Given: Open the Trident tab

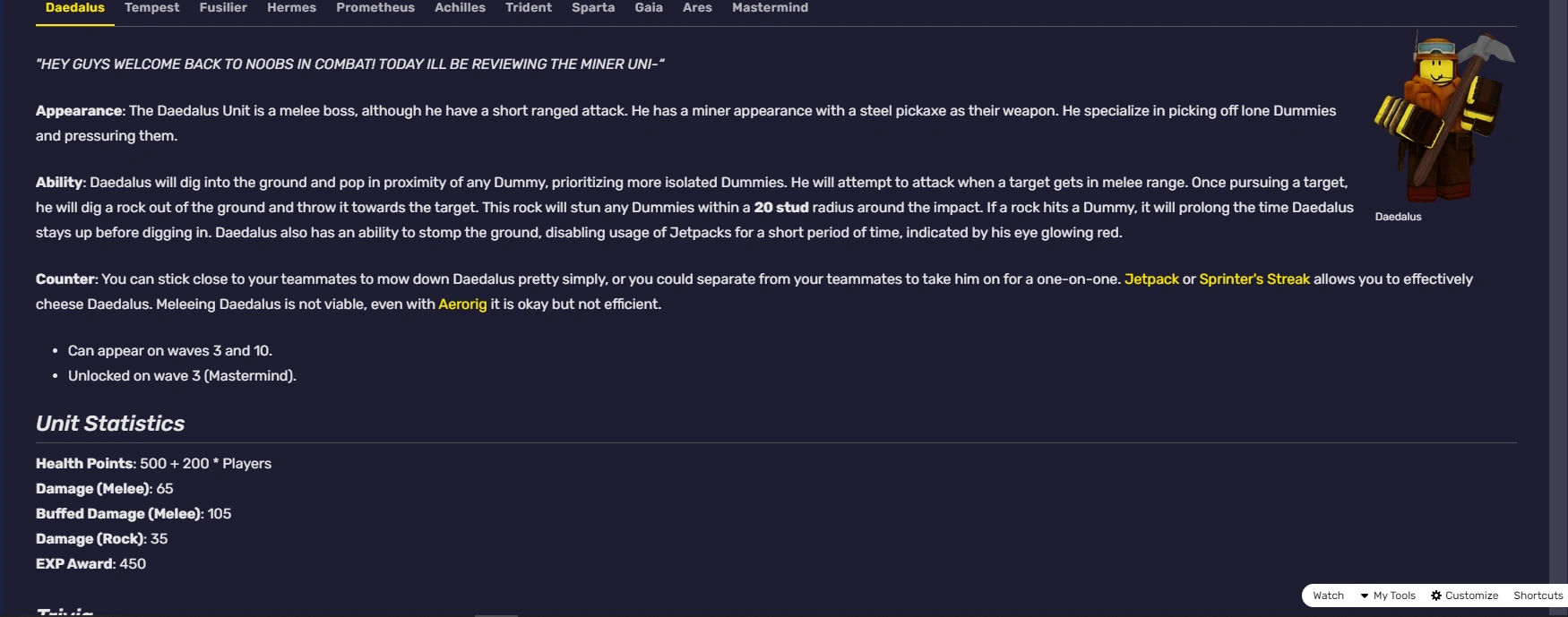Looking at the screenshot, I should [x=529, y=7].
